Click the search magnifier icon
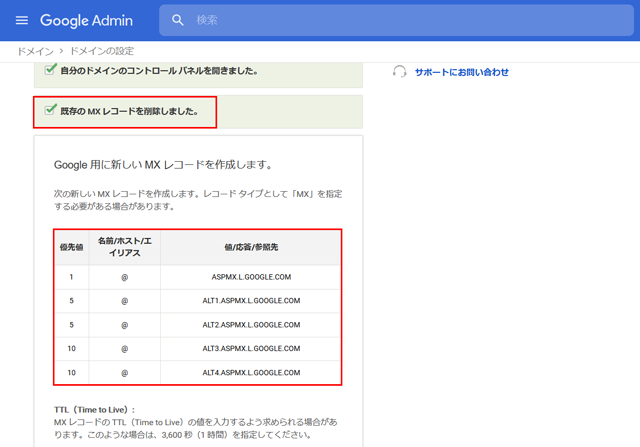Screen dimensions: 640x447 pyautogui.click(x=178, y=20)
